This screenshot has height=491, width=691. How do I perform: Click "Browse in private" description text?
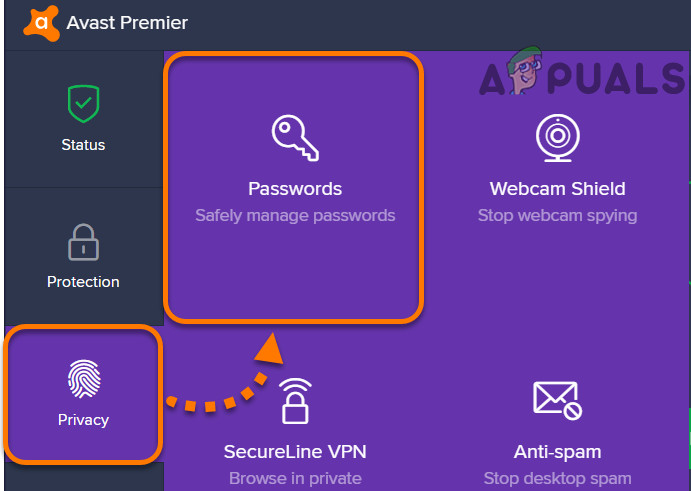point(295,478)
